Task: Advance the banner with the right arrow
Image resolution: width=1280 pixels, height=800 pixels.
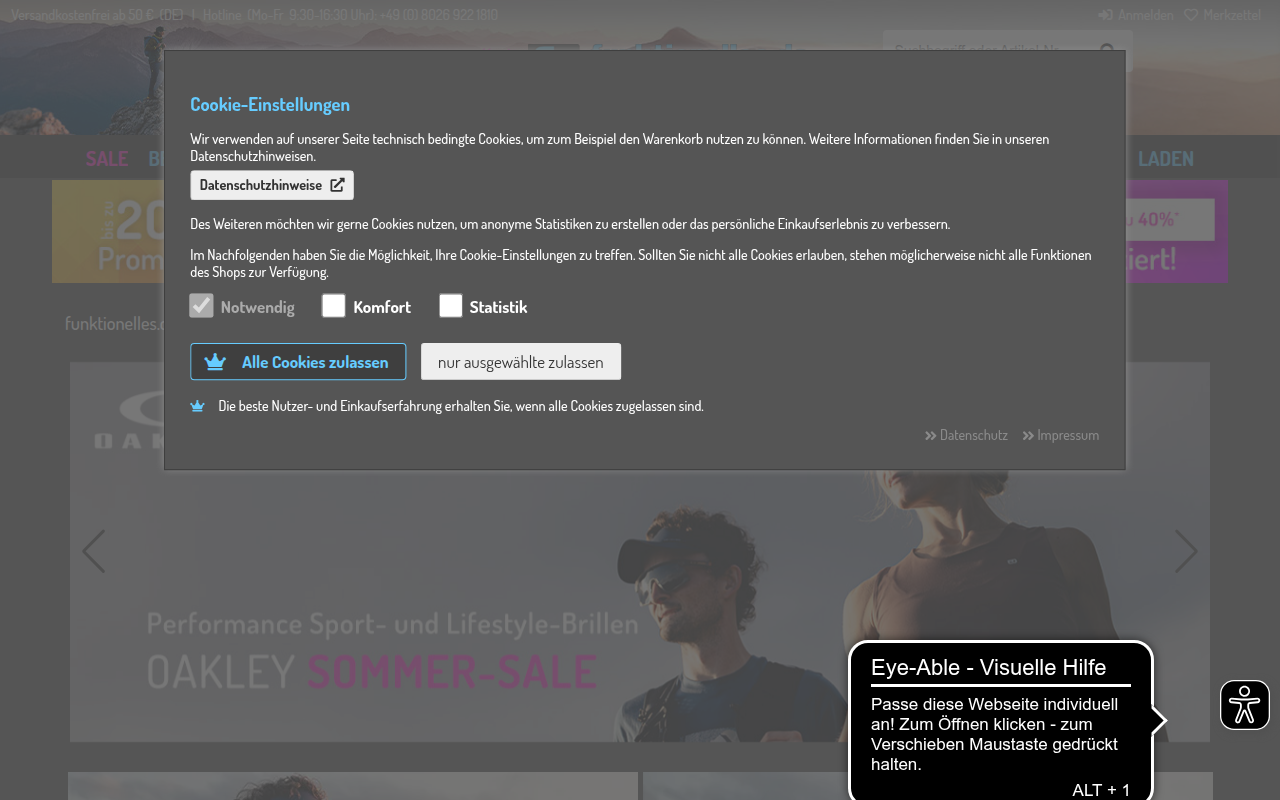Action: (1186, 551)
